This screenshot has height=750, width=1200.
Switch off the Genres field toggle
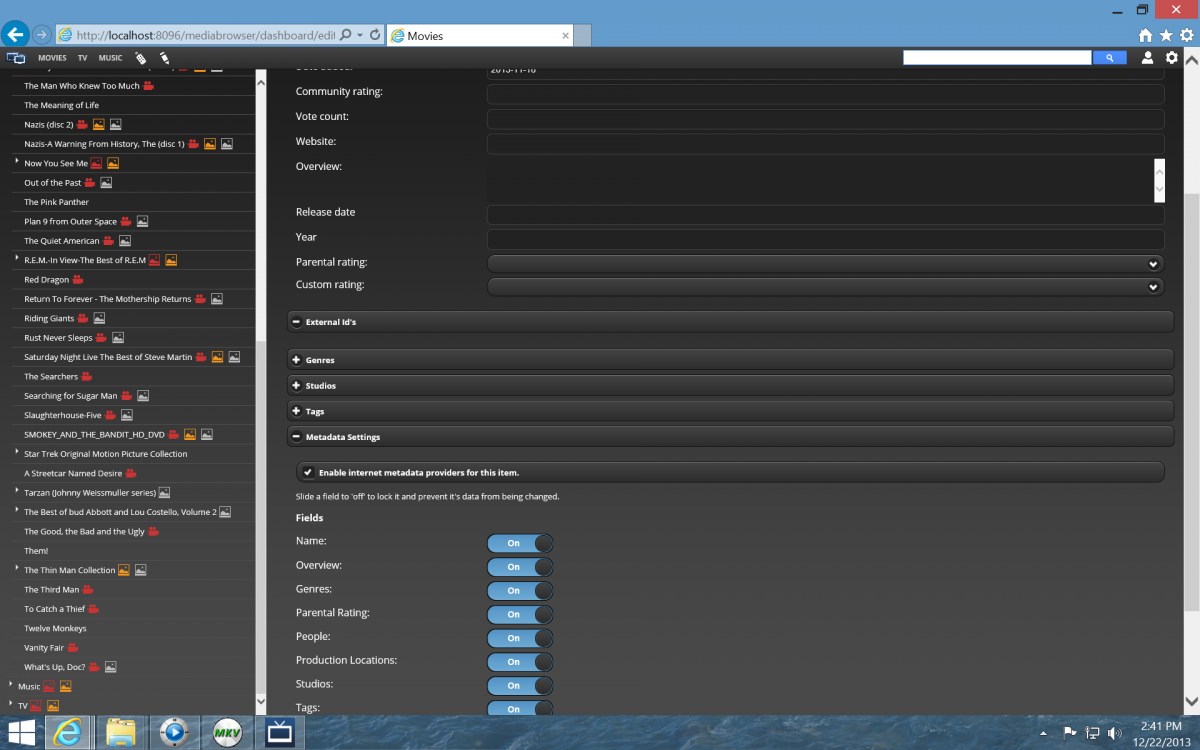(x=520, y=590)
